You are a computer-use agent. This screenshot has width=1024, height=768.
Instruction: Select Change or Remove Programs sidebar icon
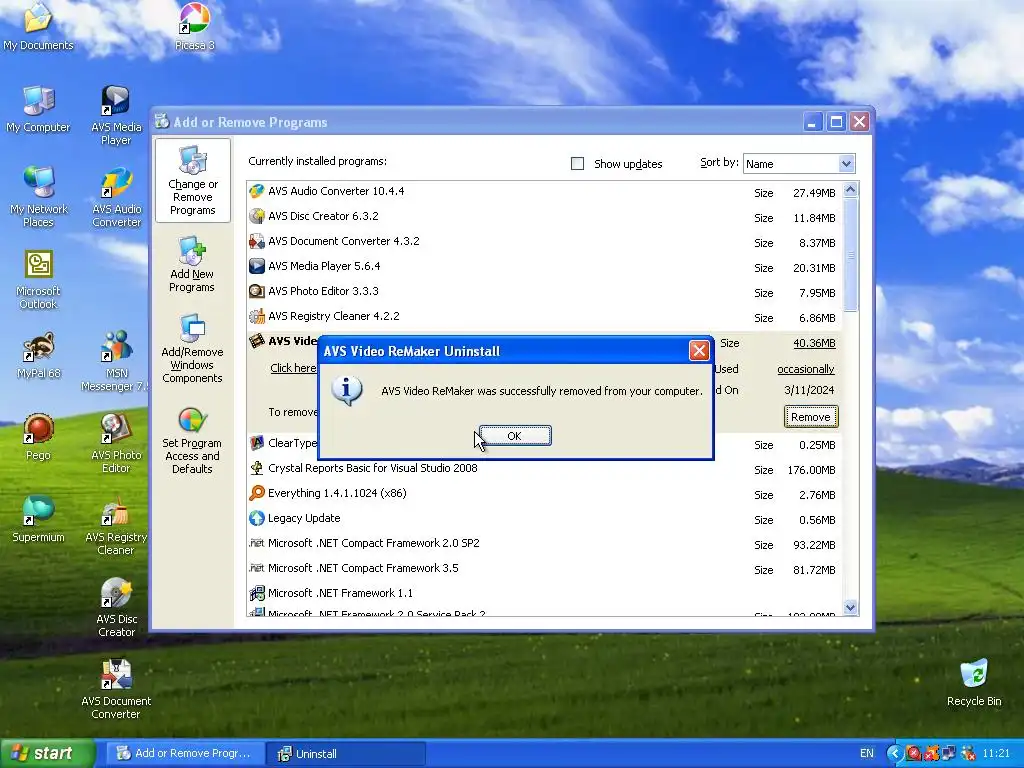click(193, 180)
